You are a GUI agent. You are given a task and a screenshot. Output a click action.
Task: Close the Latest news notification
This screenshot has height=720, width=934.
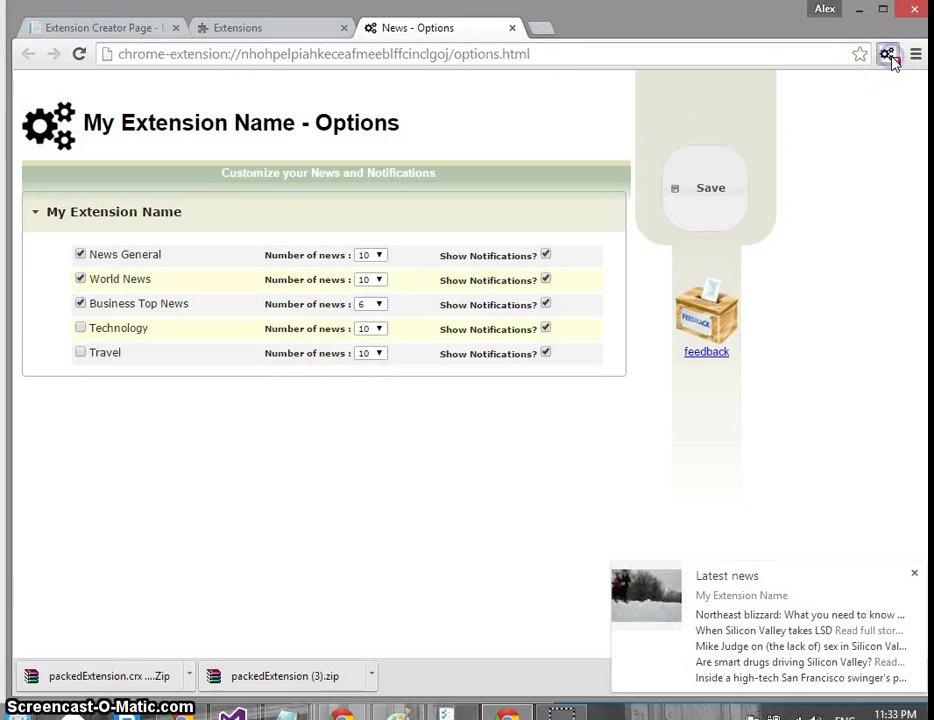pyautogui.click(x=914, y=573)
